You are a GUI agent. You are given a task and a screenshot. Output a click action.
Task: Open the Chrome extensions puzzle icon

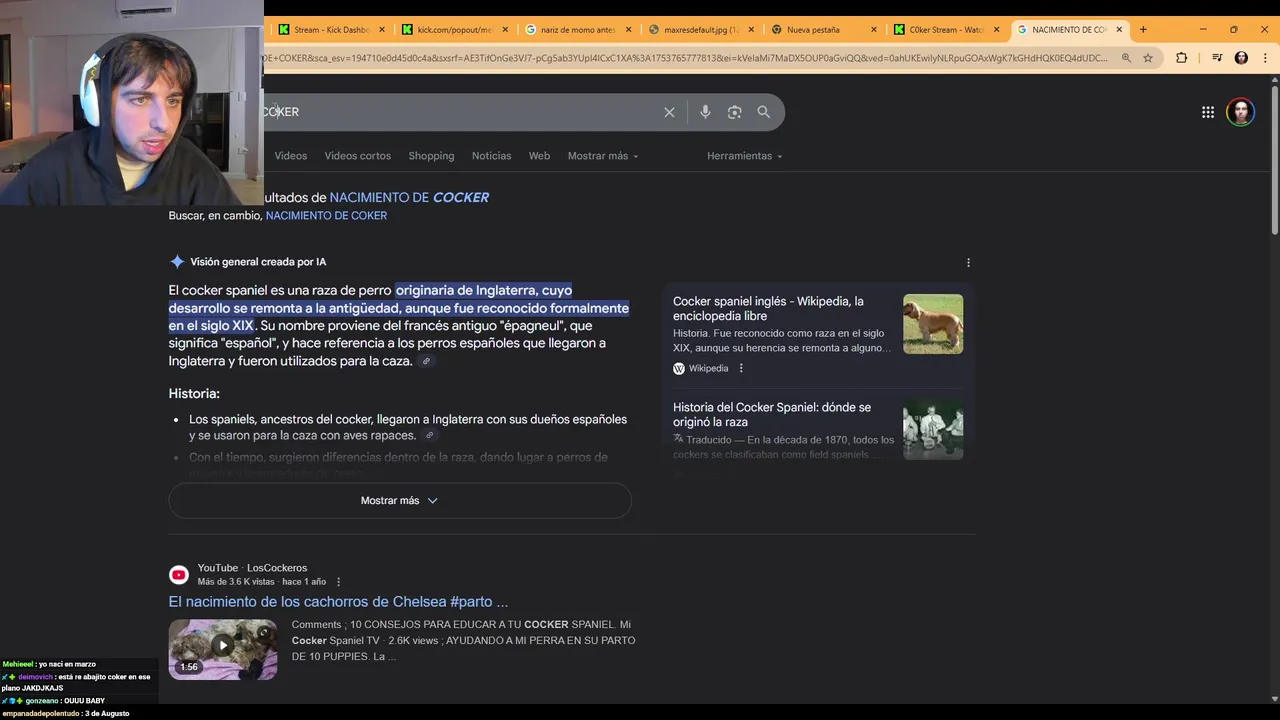coord(1181,58)
